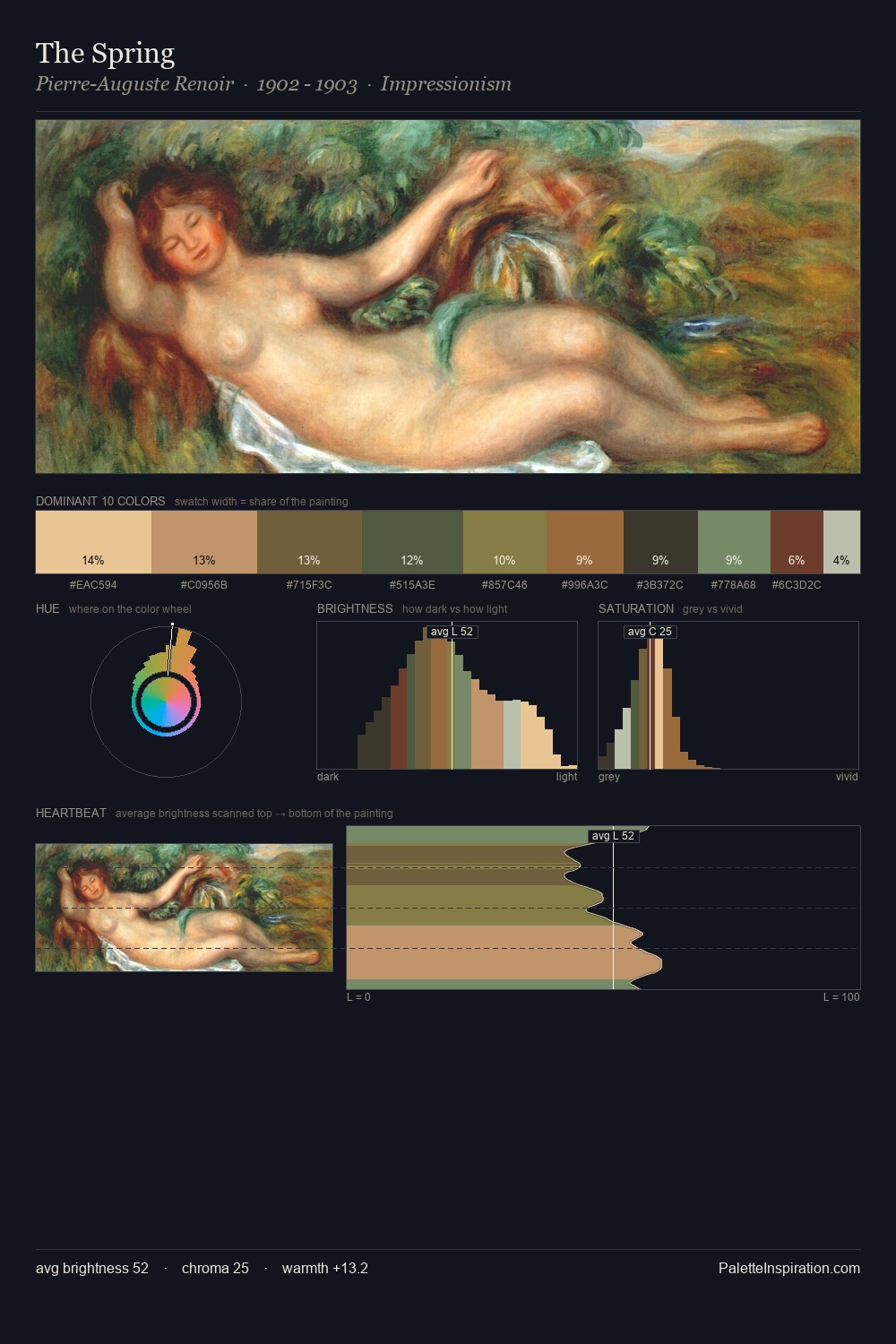
Task: Pick the #715F3C color swatch
Action: [x=309, y=542]
